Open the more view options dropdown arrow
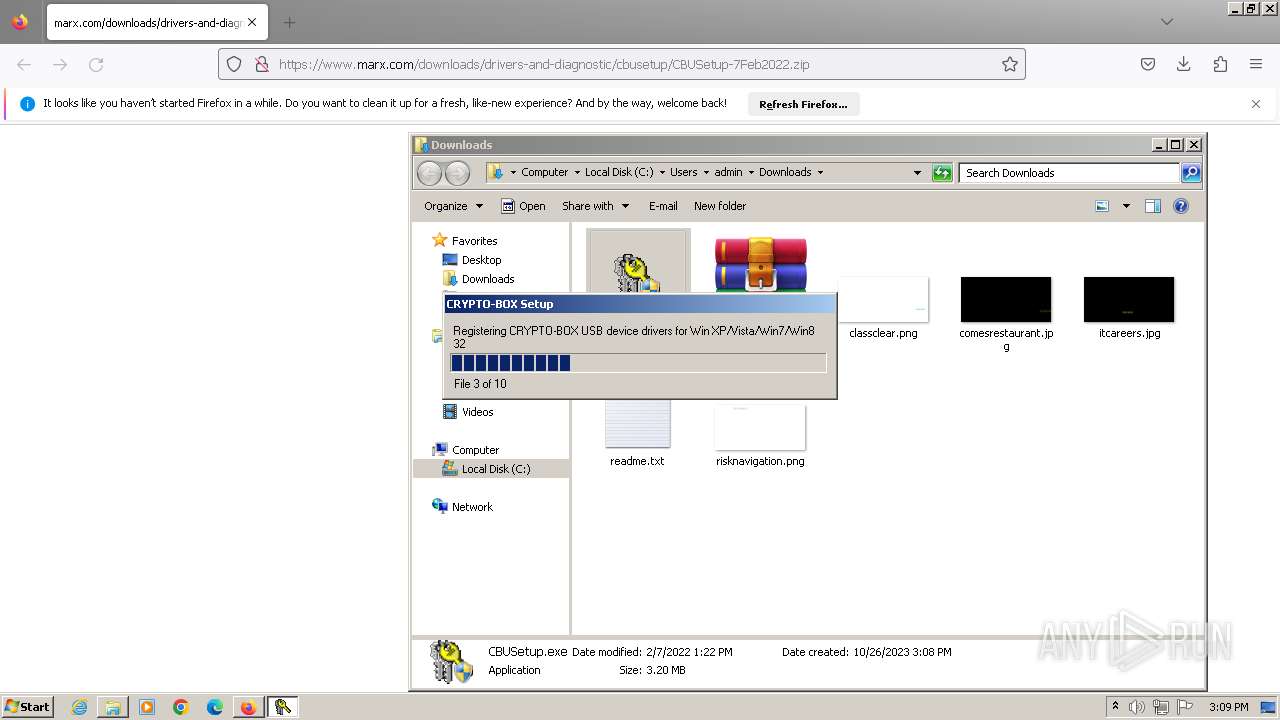1280x720 pixels. (x=1126, y=206)
